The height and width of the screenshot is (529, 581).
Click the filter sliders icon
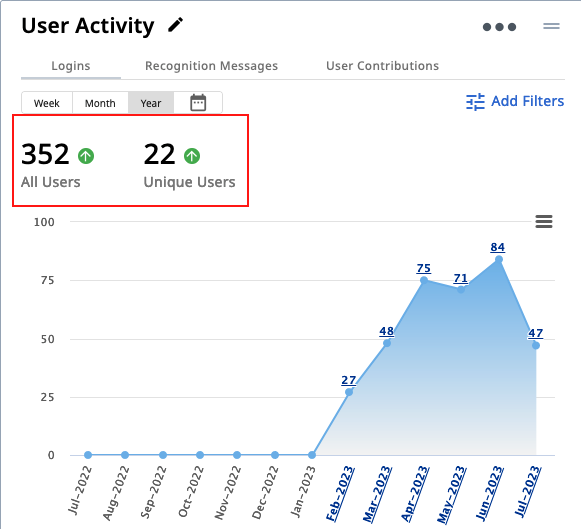(x=475, y=102)
